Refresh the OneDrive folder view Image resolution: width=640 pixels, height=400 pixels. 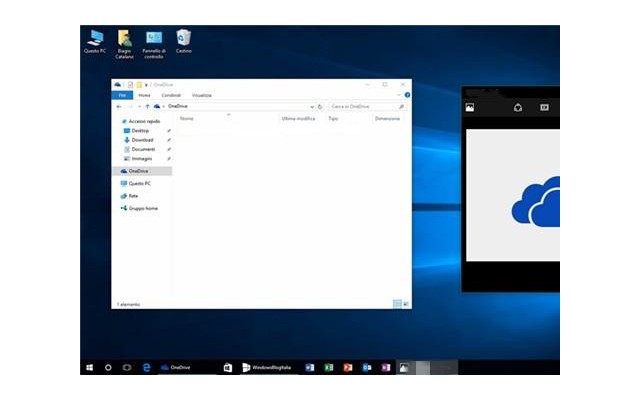coord(320,107)
